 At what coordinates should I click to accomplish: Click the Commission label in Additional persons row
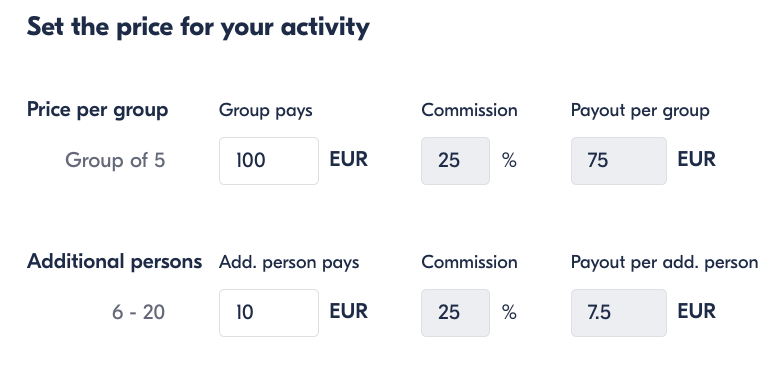pyautogui.click(x=469, y=262)
